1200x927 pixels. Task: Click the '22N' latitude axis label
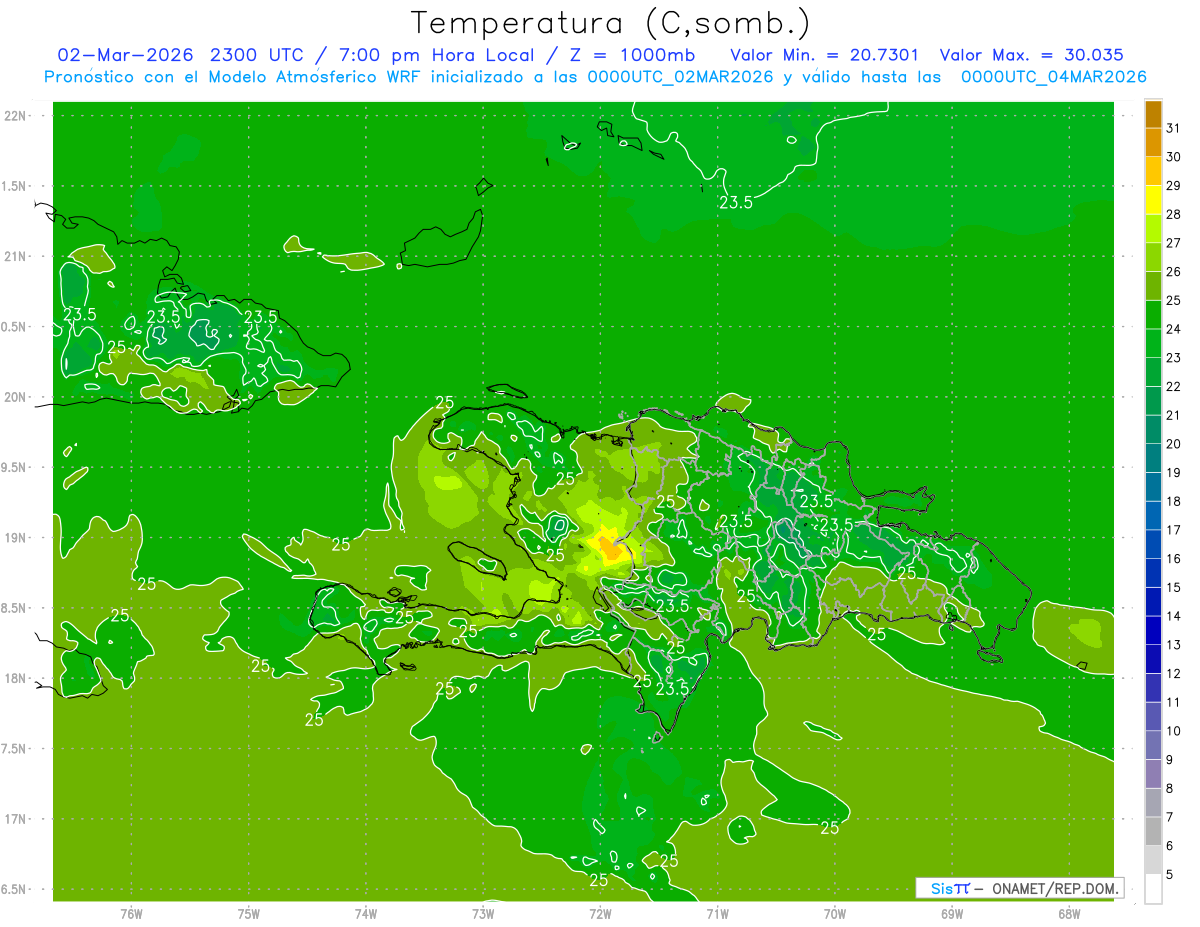15,116
